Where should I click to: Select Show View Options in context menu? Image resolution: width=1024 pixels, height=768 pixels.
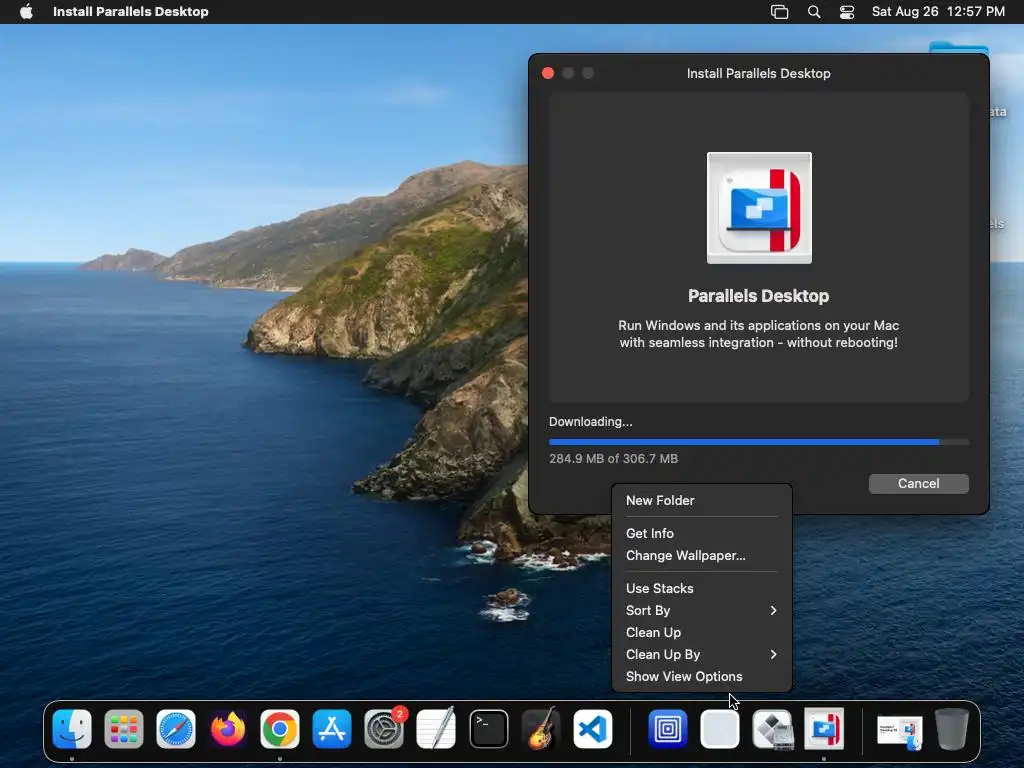pos(702,677)
